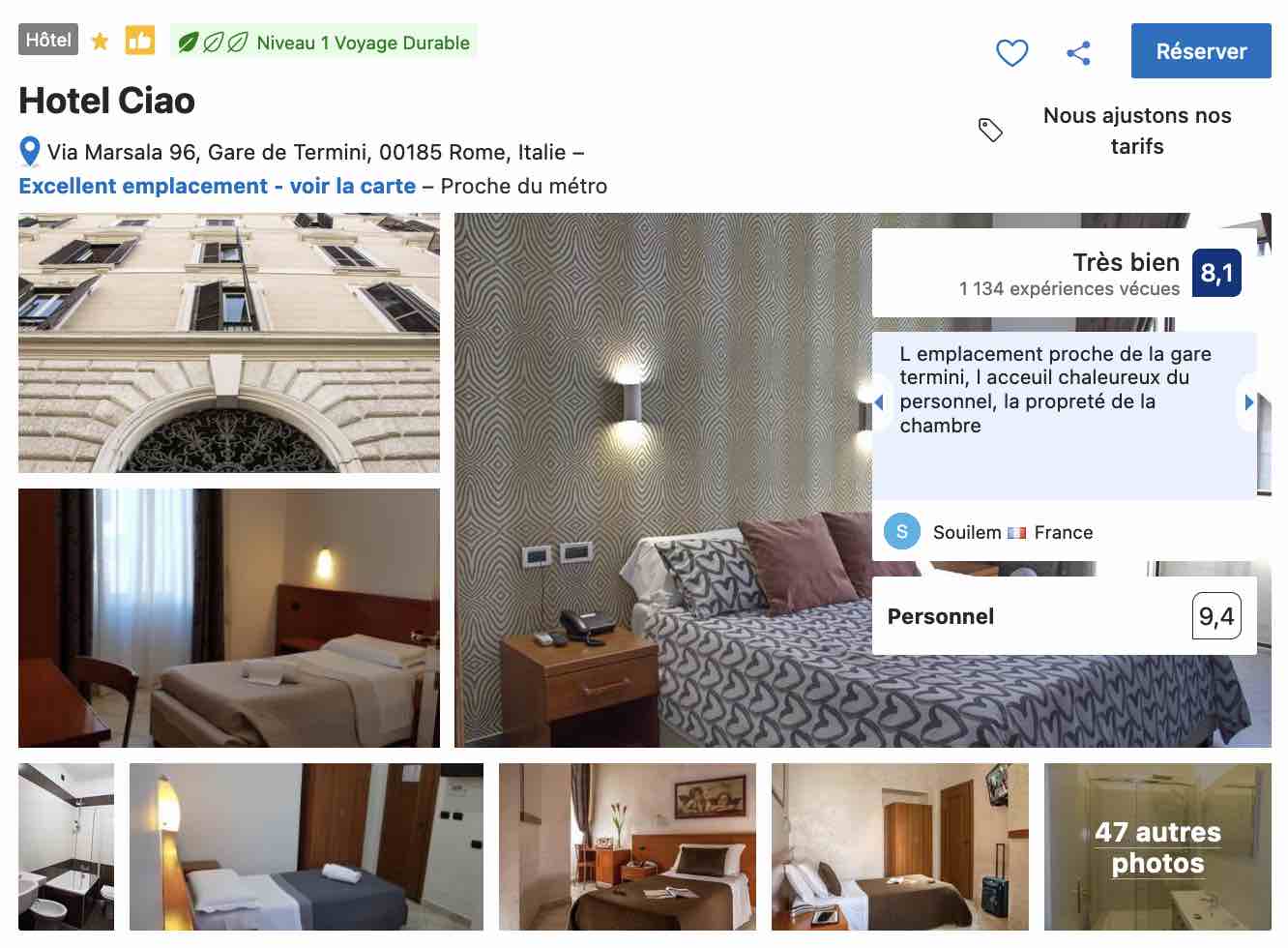Open the 8,1 review score badge

click(1216, 273)
